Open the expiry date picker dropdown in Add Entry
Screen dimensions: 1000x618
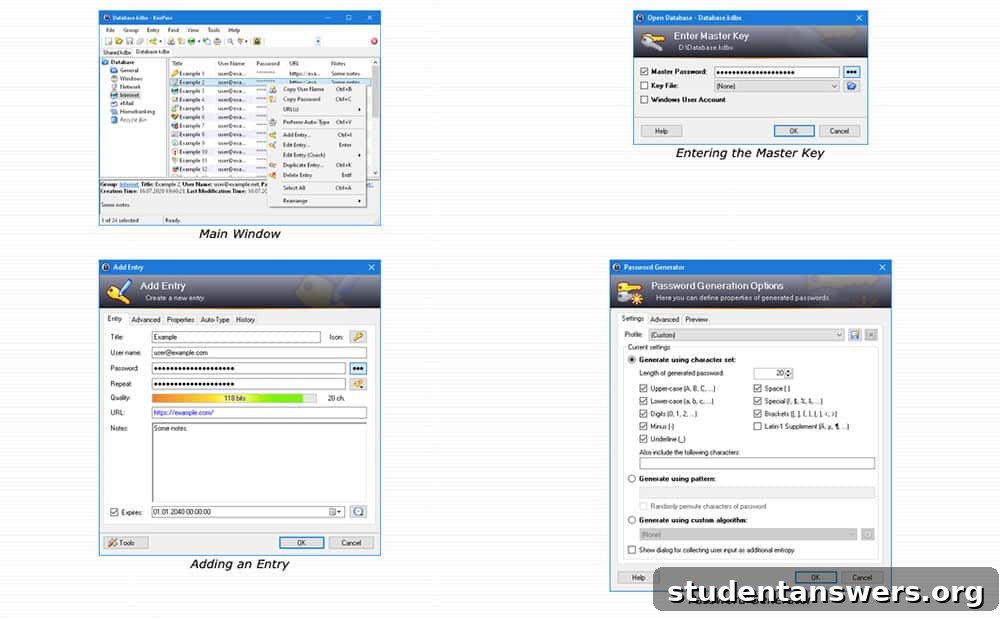click(x=335, y=512)
